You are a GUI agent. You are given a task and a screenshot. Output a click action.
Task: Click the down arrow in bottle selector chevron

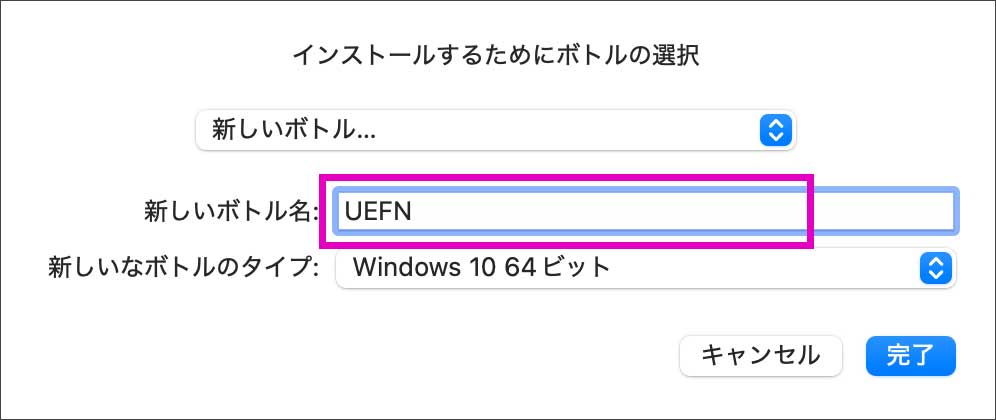776,136
